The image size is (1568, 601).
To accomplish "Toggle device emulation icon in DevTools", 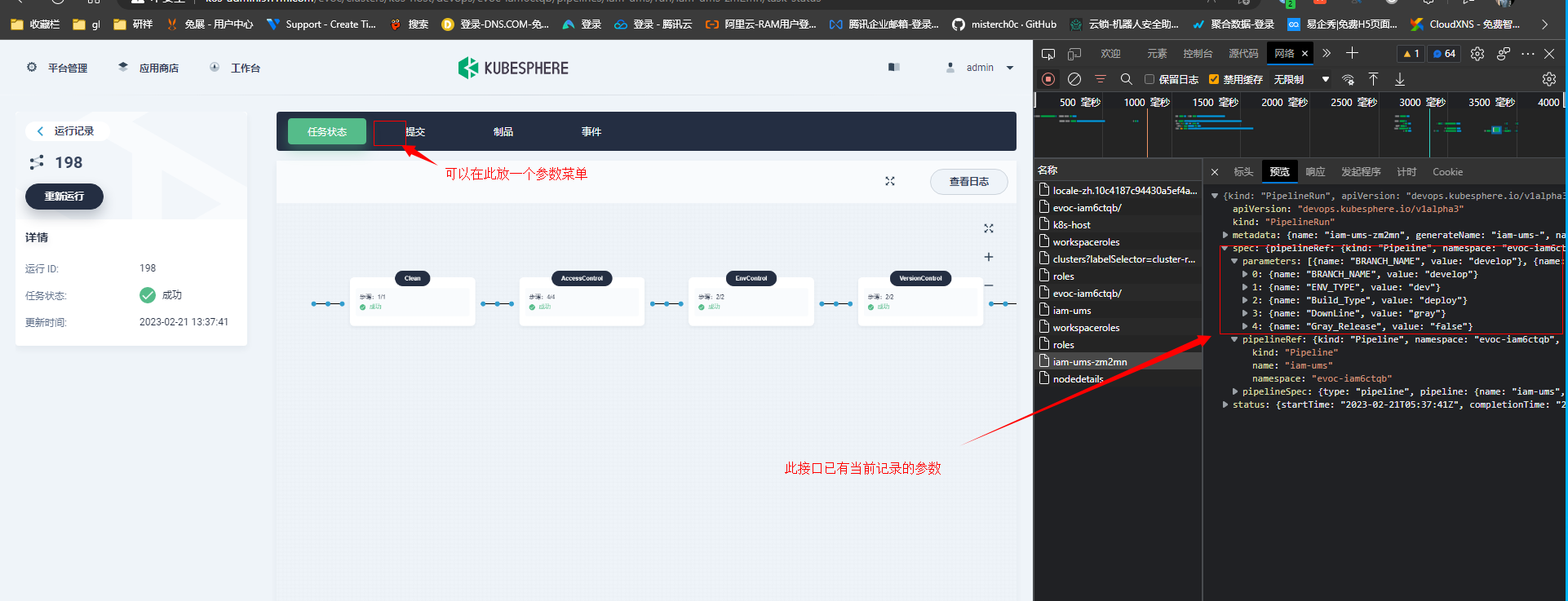I will pos(1074,54).
